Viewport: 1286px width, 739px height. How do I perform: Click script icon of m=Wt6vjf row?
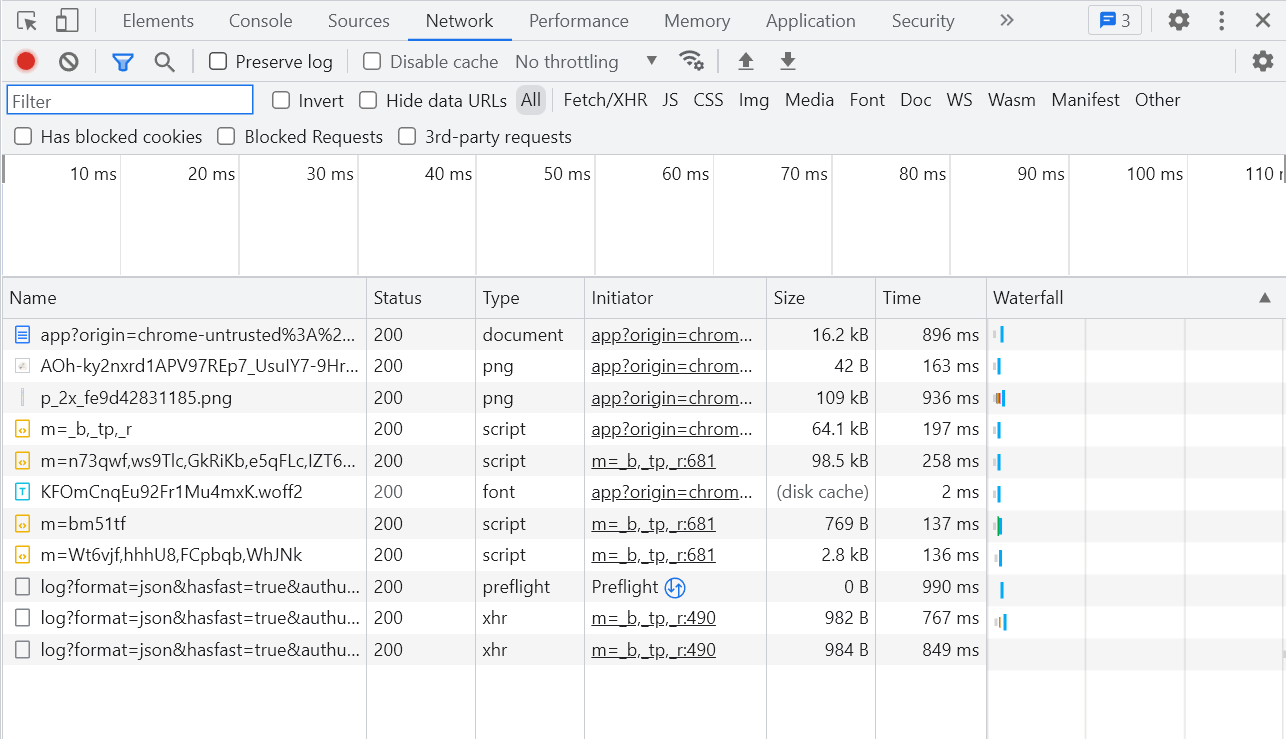(22, 555)
